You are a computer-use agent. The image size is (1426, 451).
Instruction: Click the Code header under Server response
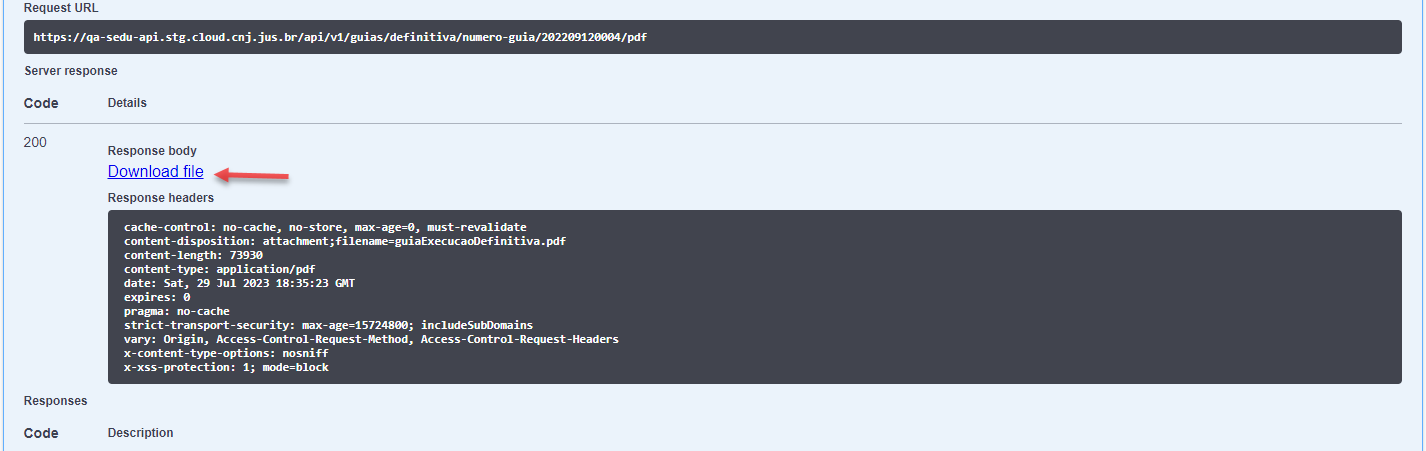click(41, 103)
